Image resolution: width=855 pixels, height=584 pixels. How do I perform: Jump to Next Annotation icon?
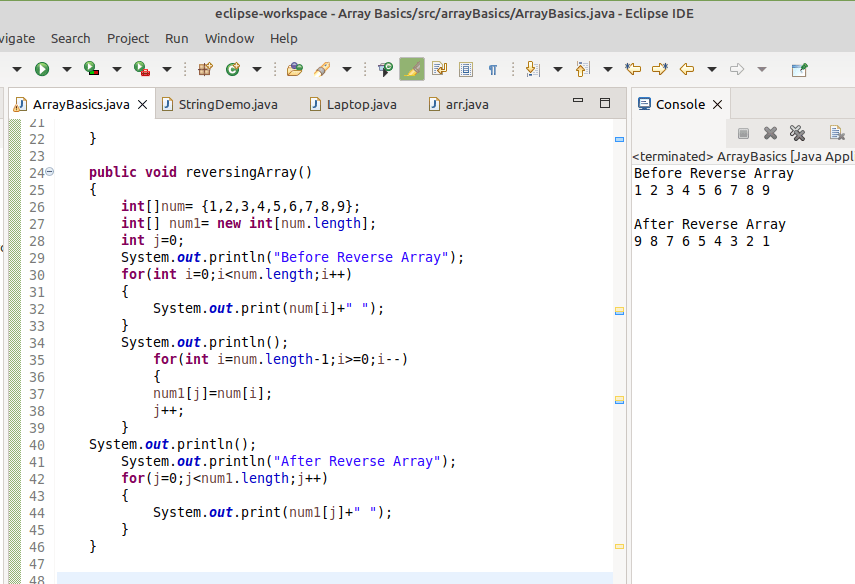pyautogui.click(x=532, y=69)
